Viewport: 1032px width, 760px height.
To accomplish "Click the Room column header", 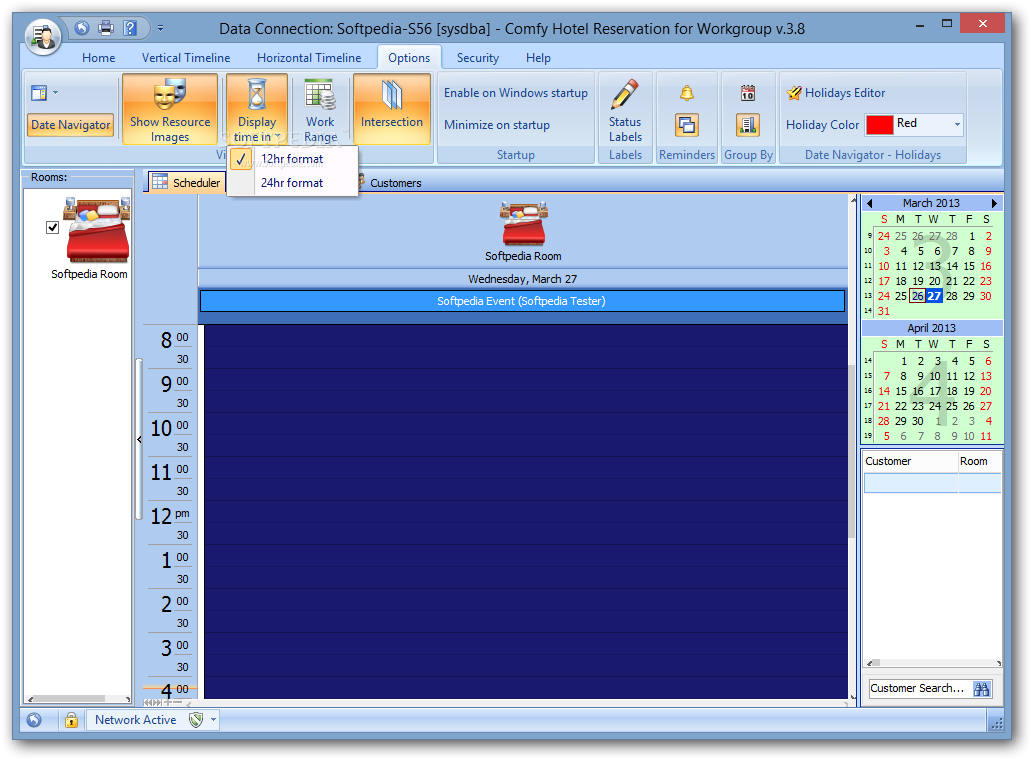I will click(979, 461).
